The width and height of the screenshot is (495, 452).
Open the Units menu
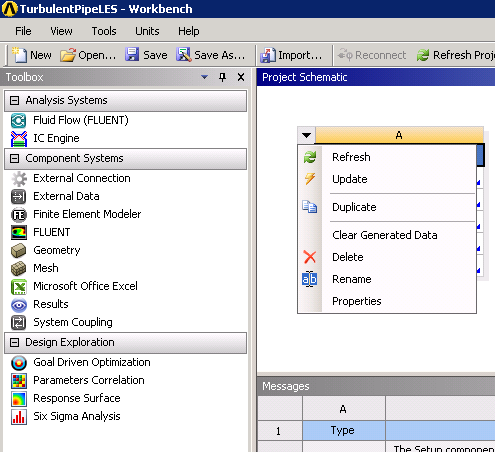pyautogui.click(x=147, y=31)
